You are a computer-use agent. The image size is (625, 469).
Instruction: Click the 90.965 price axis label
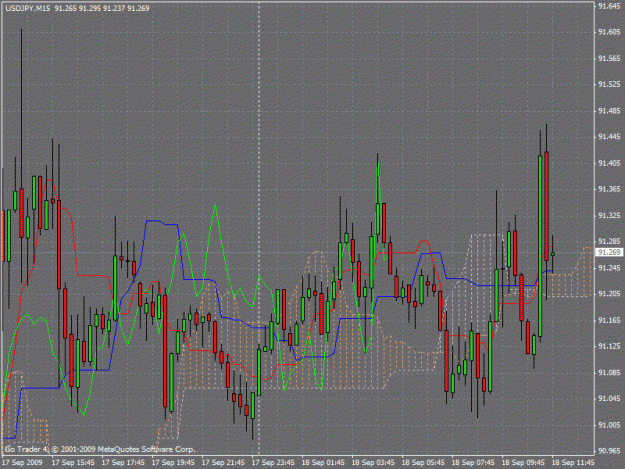coord(609,451)
